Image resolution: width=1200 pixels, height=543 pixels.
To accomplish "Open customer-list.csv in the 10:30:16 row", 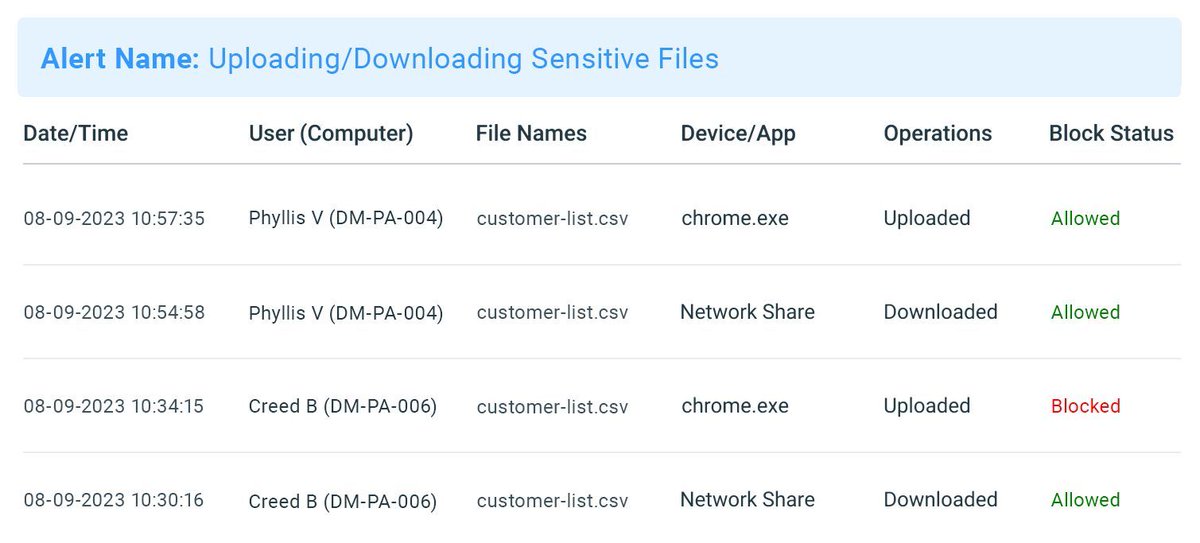I will (x=552, y=500).
